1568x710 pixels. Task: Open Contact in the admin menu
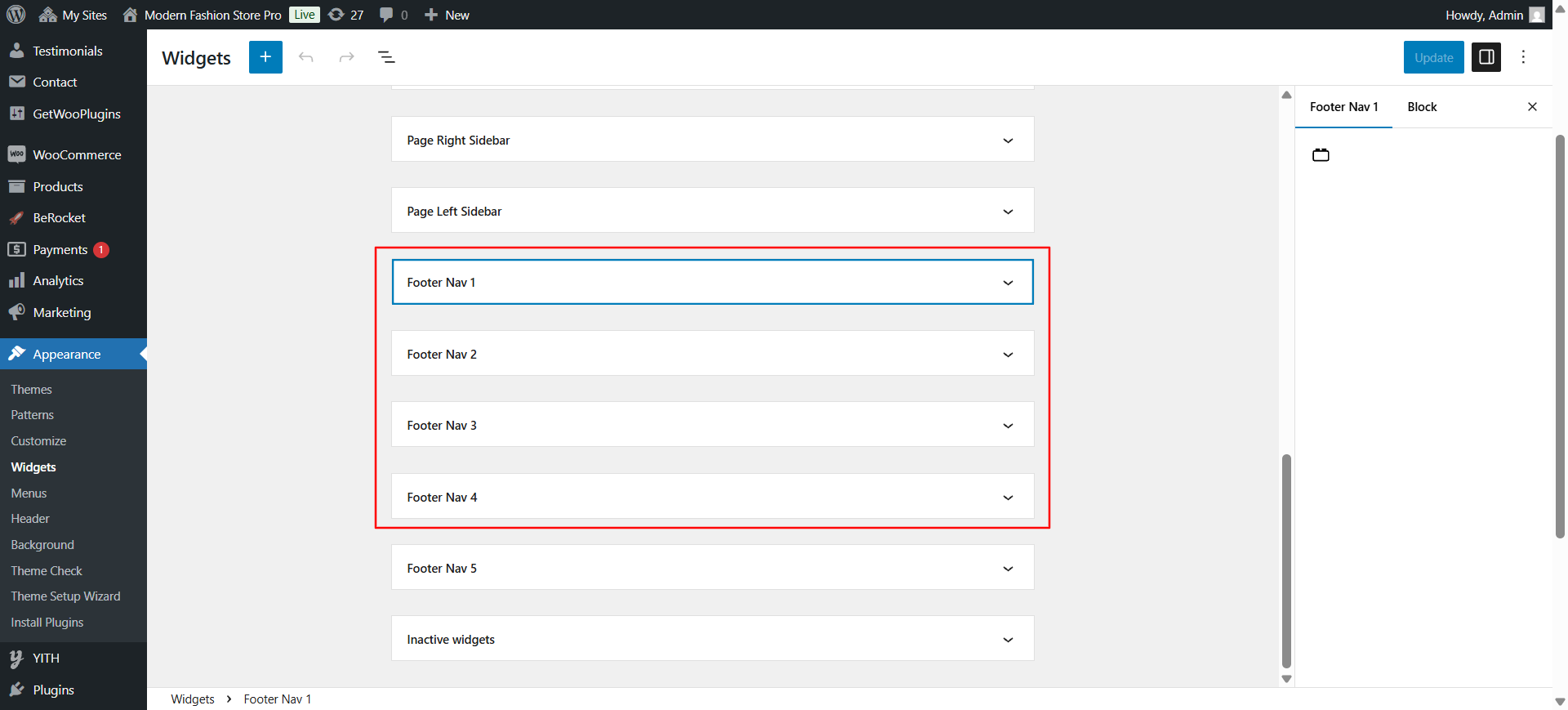(73, 82)
